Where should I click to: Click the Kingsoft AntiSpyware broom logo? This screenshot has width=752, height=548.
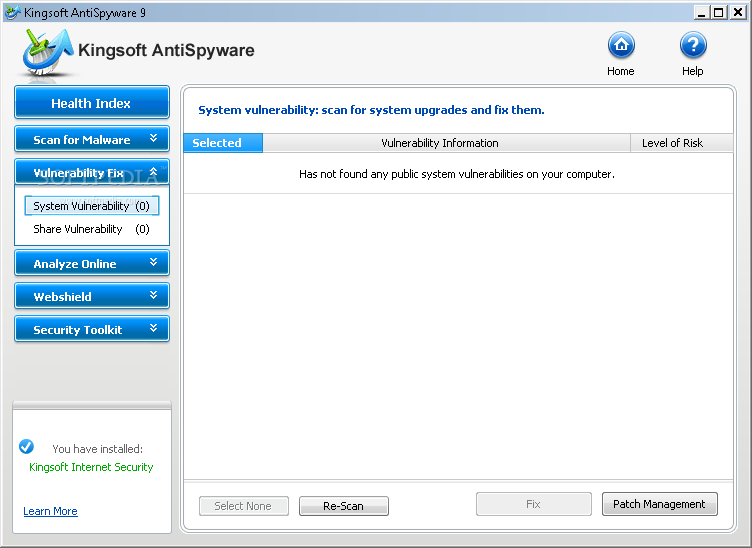pyautogui.click(x=47, y=52)
